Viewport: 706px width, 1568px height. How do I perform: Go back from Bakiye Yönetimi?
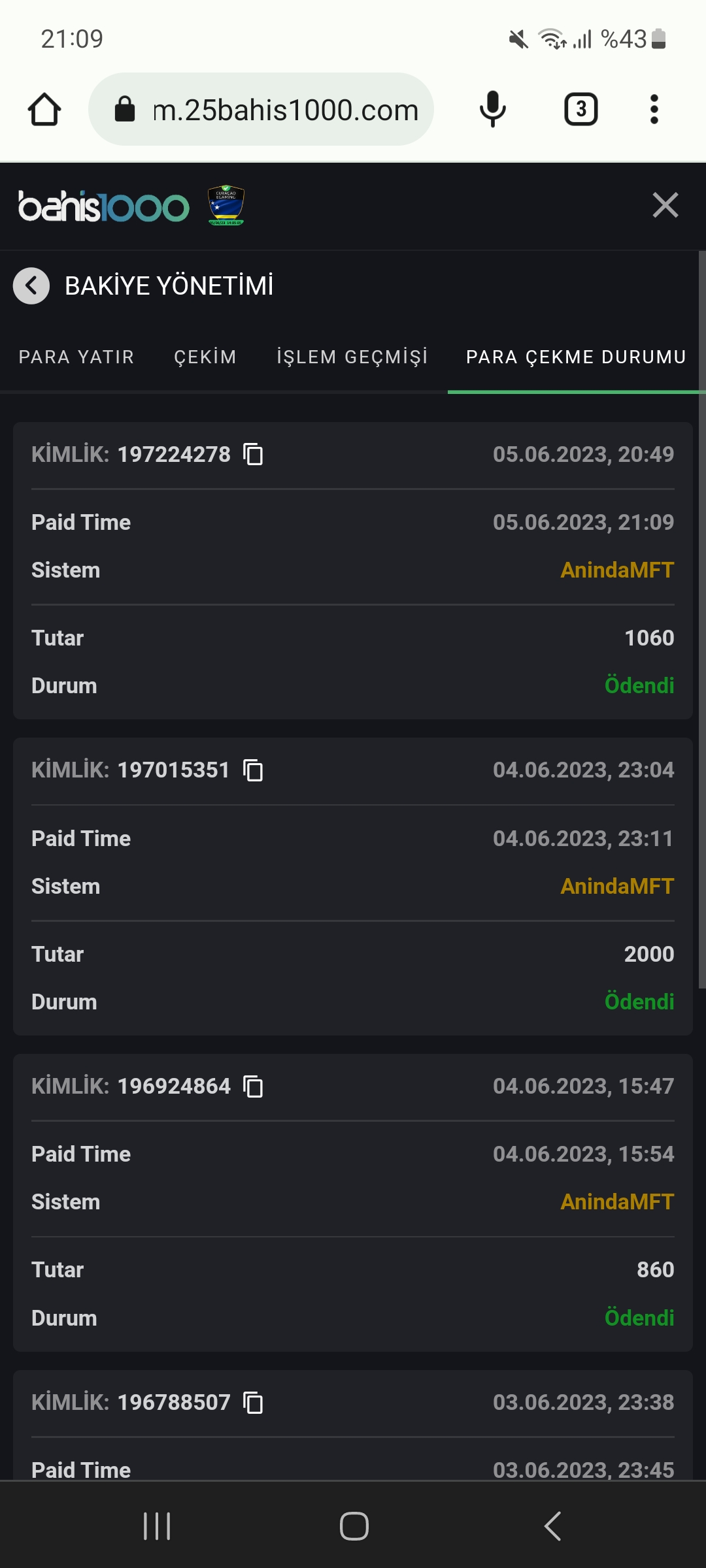pyautogui.click(x=31, y=286)
